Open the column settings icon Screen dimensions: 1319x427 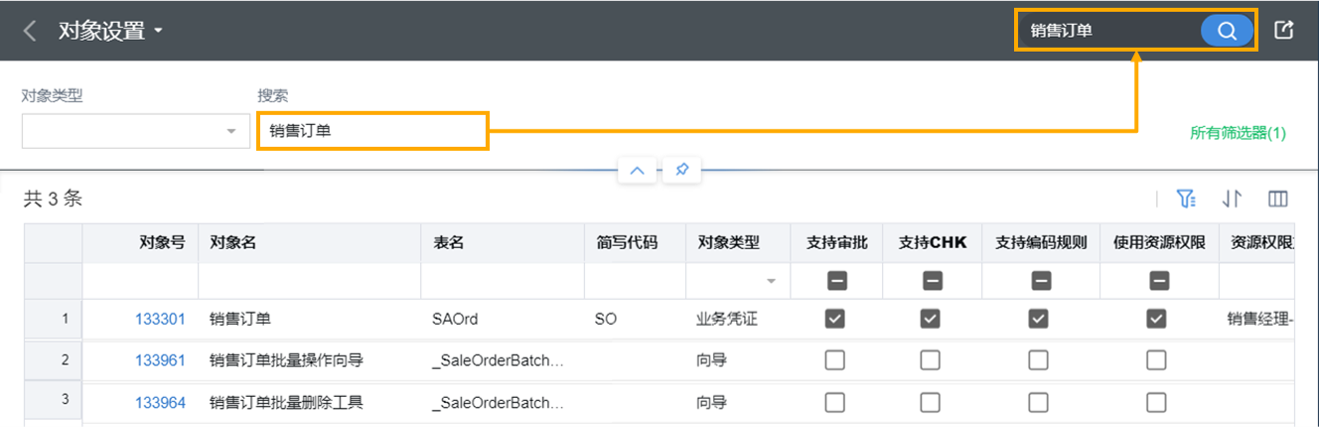[1278, 199]
